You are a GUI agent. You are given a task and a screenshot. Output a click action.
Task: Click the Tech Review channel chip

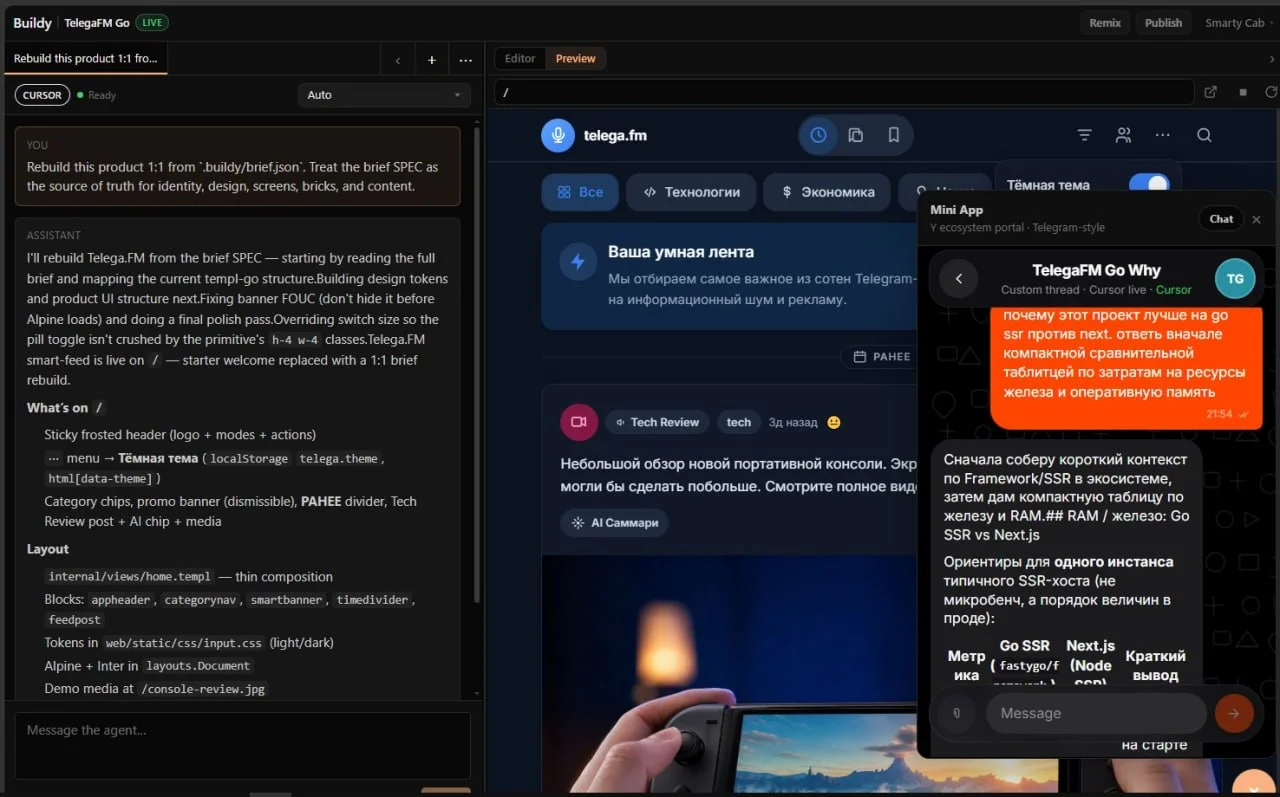tap(657, 422)
